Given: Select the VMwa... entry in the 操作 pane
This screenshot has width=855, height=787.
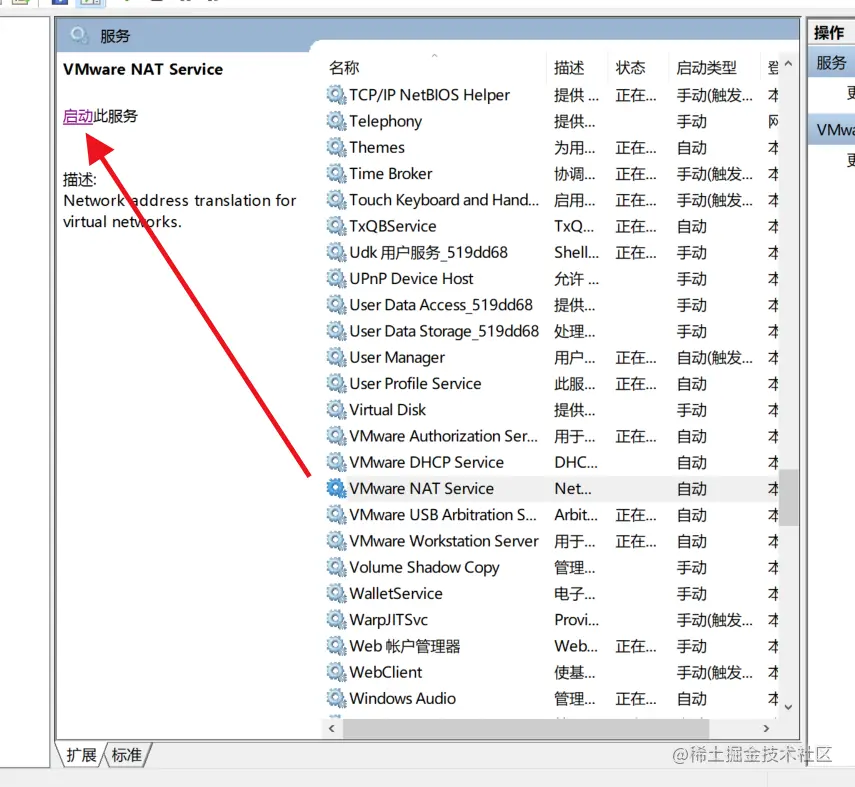Looking at the screenshot, I should 832,130.
